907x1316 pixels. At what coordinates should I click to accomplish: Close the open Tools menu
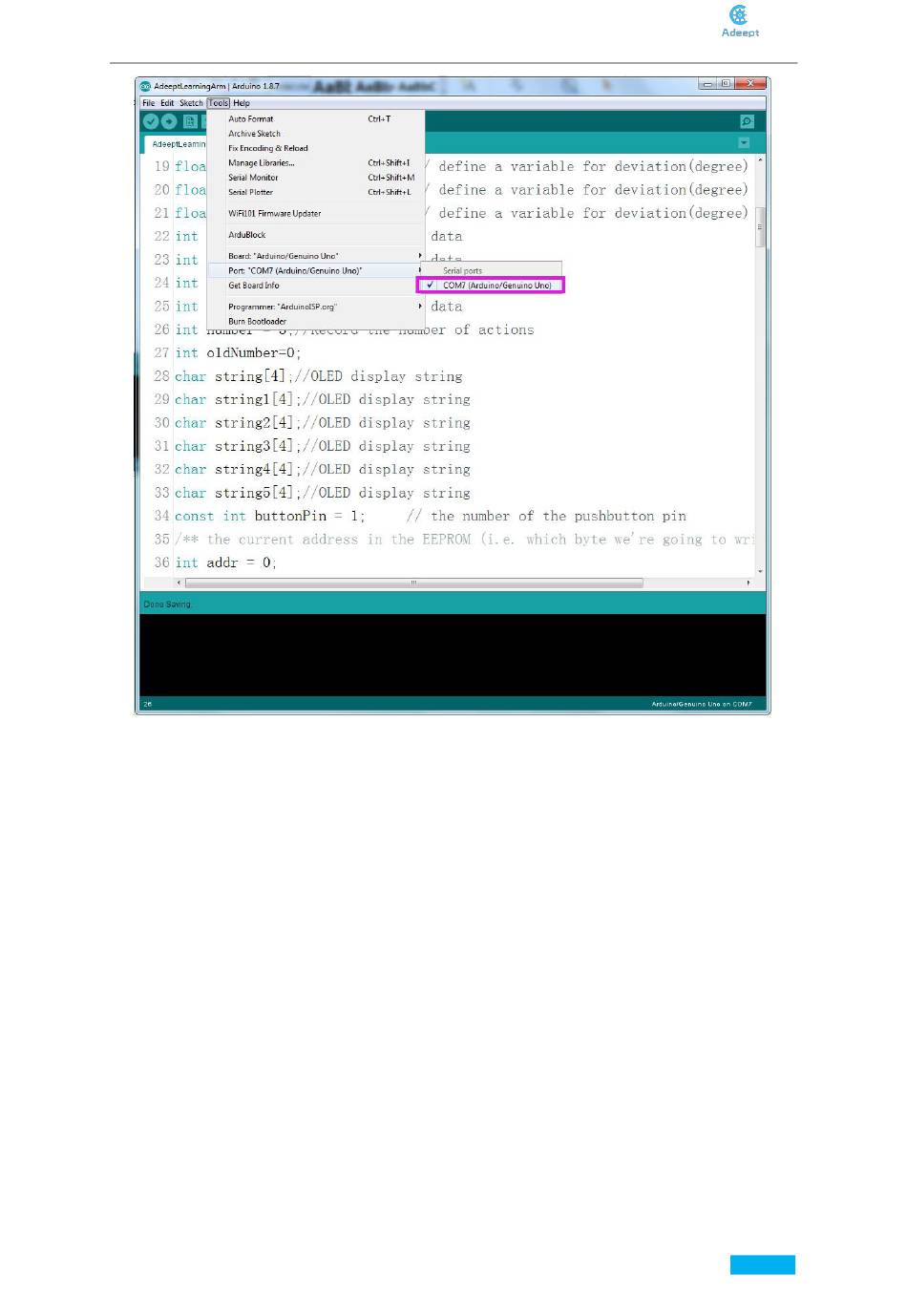(x=219, y=103)
